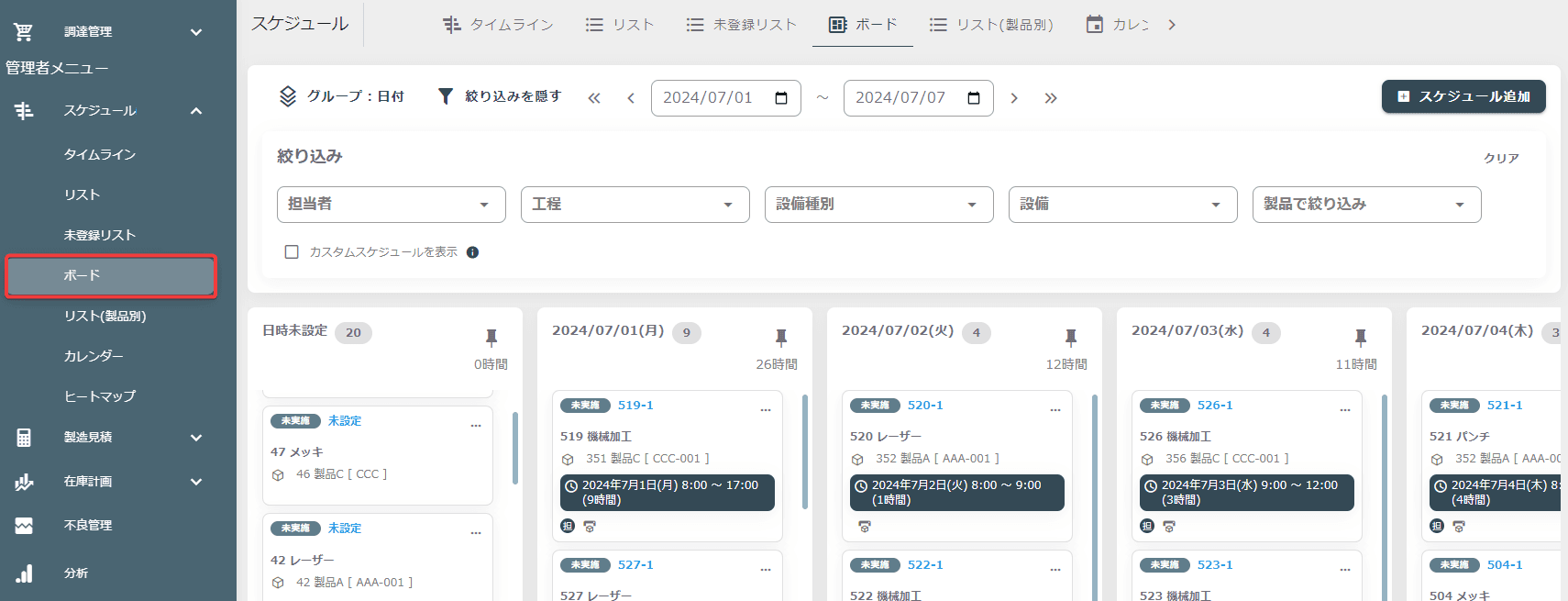Open more options on card 519-1
This screenshot has width=1568, height=601.
pos(766,410)
